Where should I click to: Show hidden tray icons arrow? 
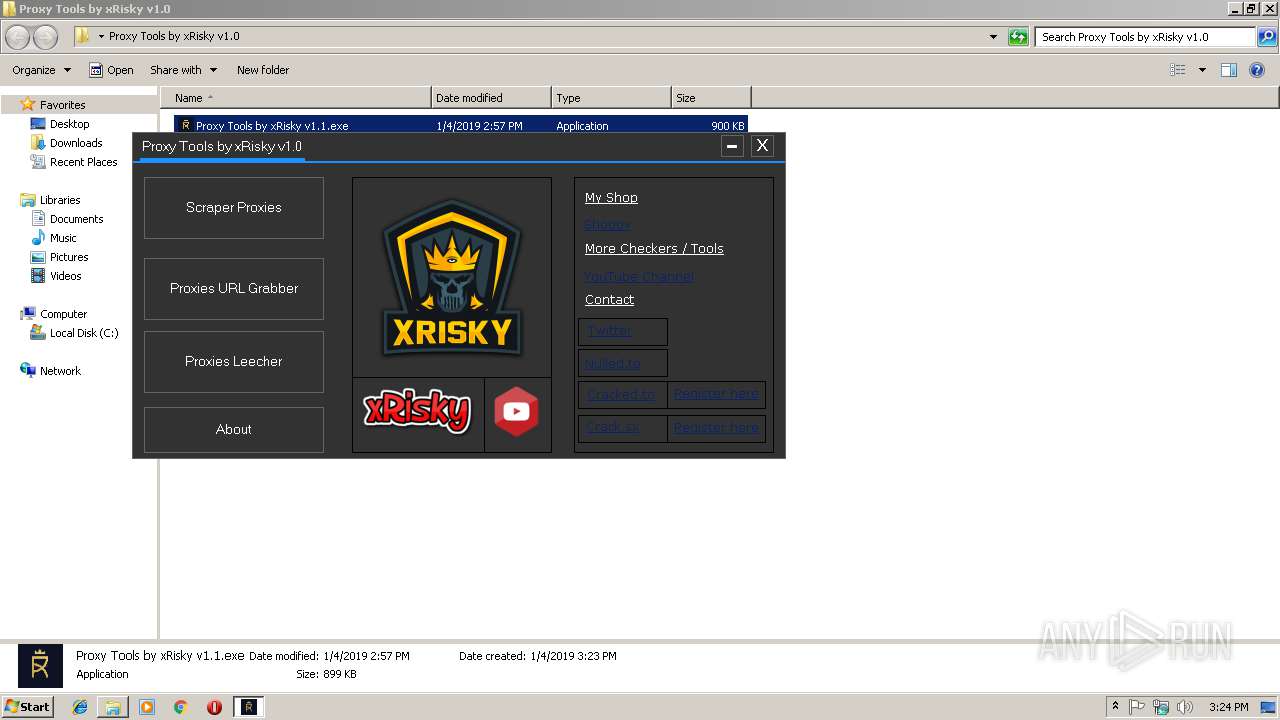1115,706
